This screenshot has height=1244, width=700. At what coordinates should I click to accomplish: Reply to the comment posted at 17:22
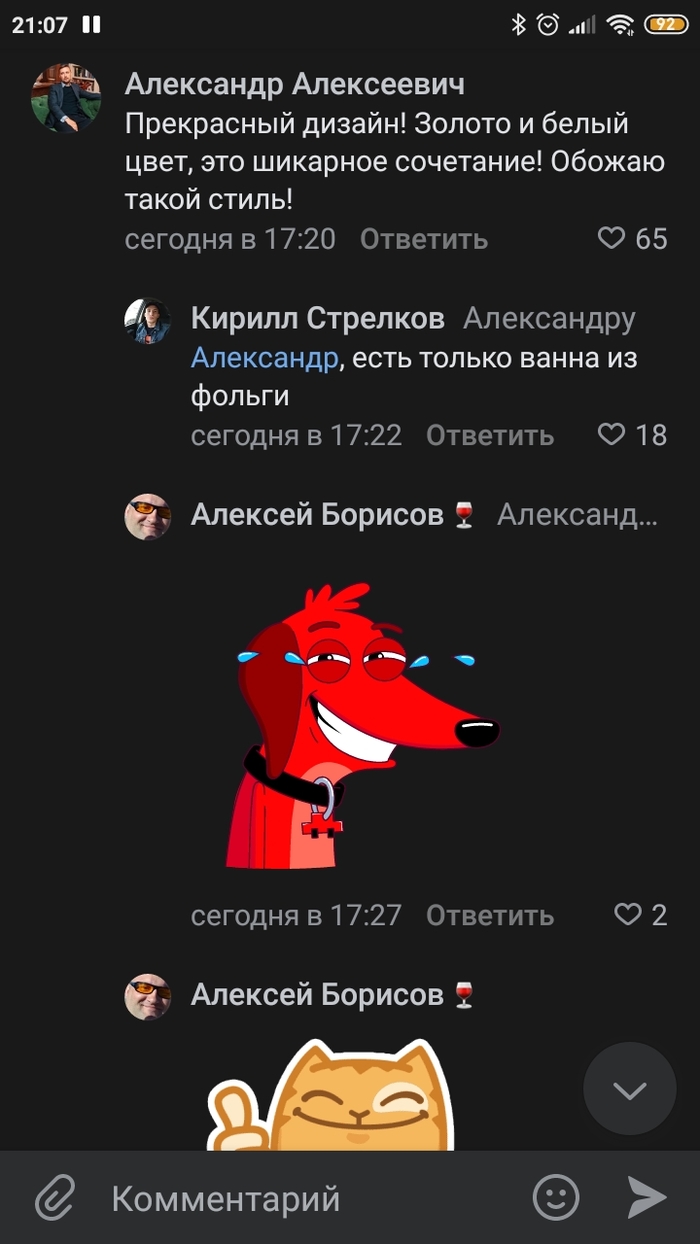[490, 435]
